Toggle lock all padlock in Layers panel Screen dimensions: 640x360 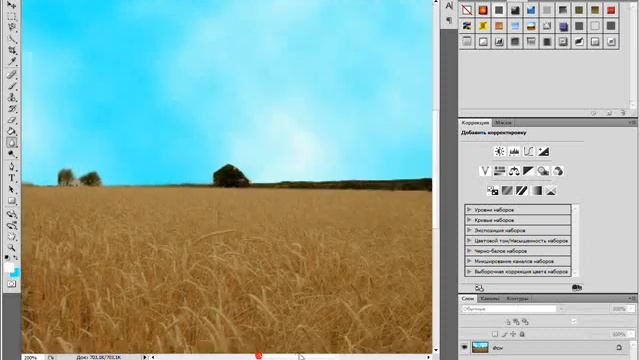point(522,334)
